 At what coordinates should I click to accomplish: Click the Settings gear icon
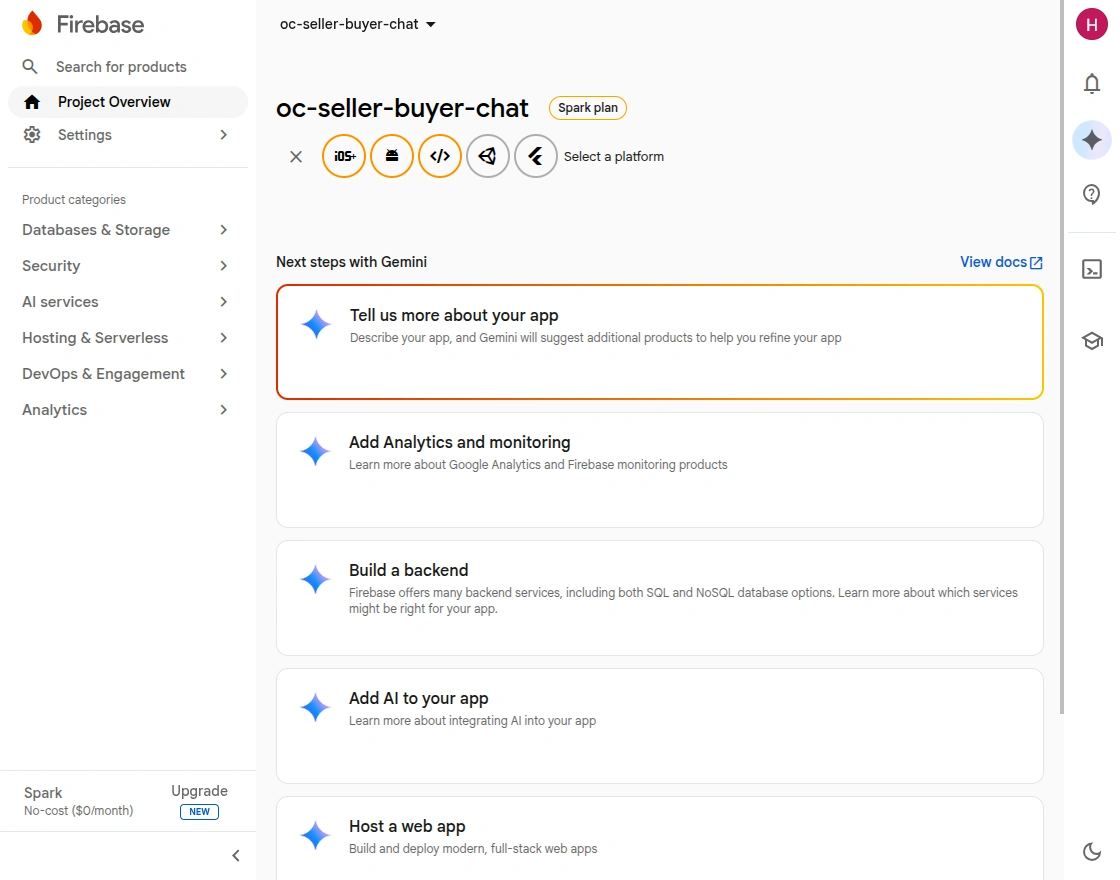(x=31, y=134)
